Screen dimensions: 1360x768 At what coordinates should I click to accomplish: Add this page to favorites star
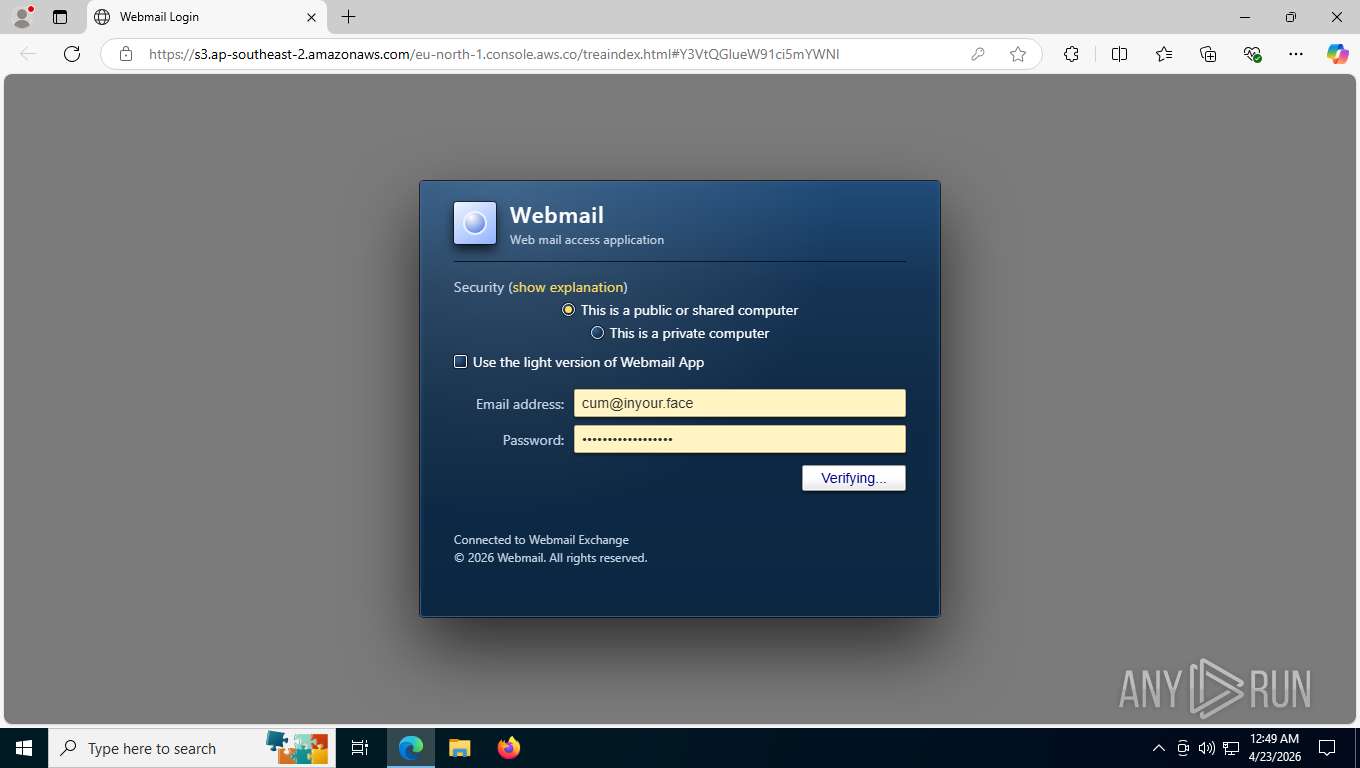[1018, 54]
